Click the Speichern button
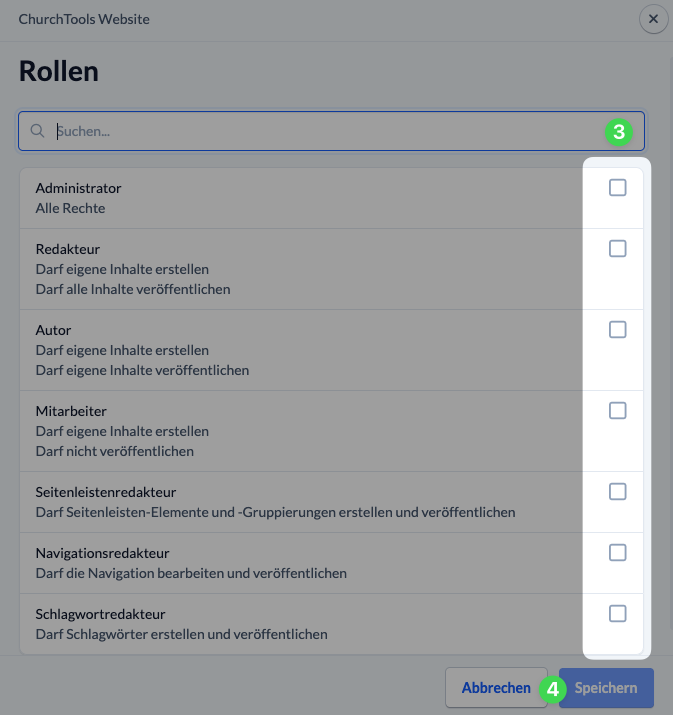Image resolution: width=673 pixels, height=715 pixels. click(x=605, y=688)
